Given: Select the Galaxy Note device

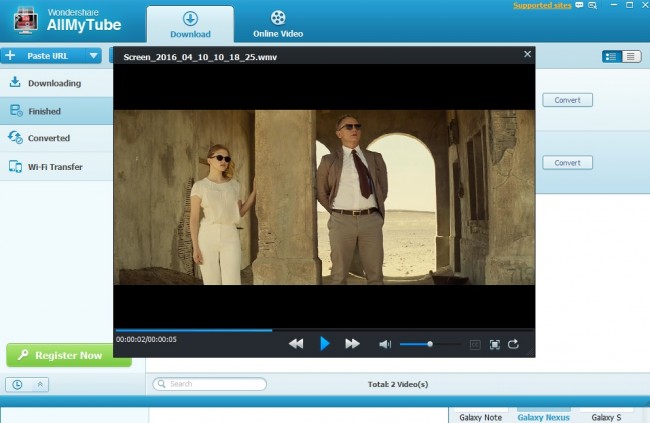Looking at the screenshot, I should pyautogui.click(x=480, y=417).
